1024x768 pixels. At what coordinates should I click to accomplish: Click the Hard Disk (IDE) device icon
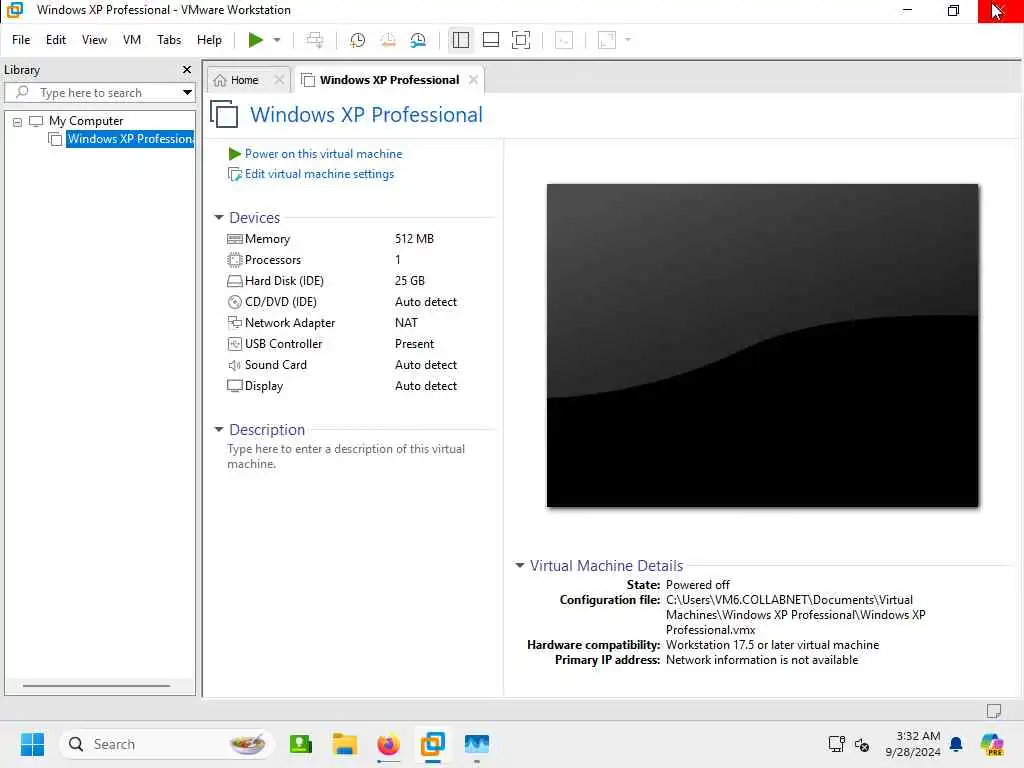(234, 281)
